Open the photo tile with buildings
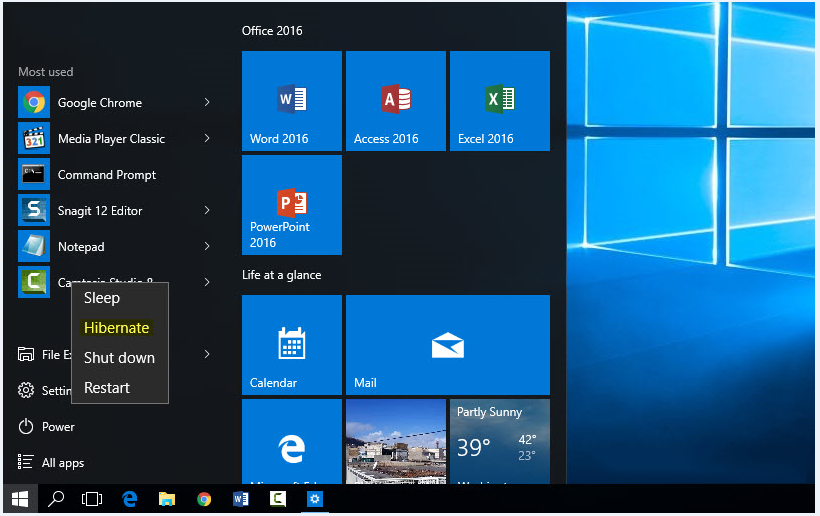 point(396,442)
